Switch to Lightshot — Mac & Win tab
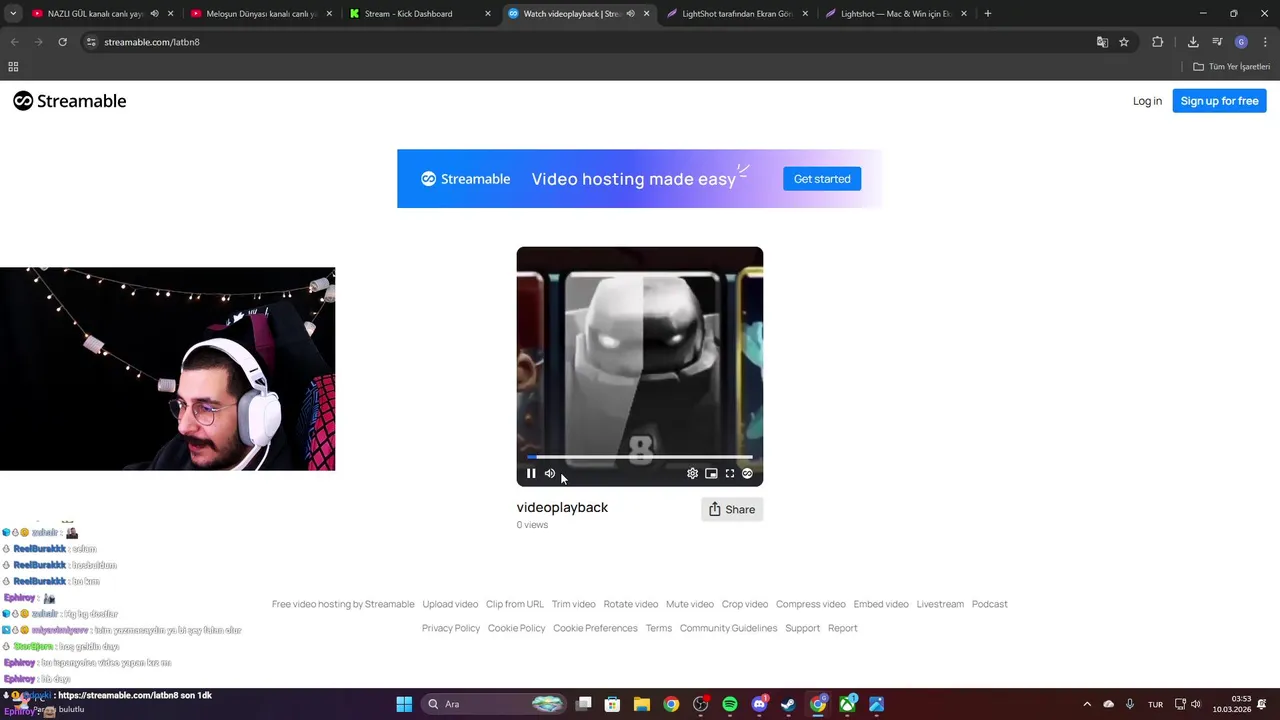Viewport: 1280px width, 720px height. (x=895, y=14)
